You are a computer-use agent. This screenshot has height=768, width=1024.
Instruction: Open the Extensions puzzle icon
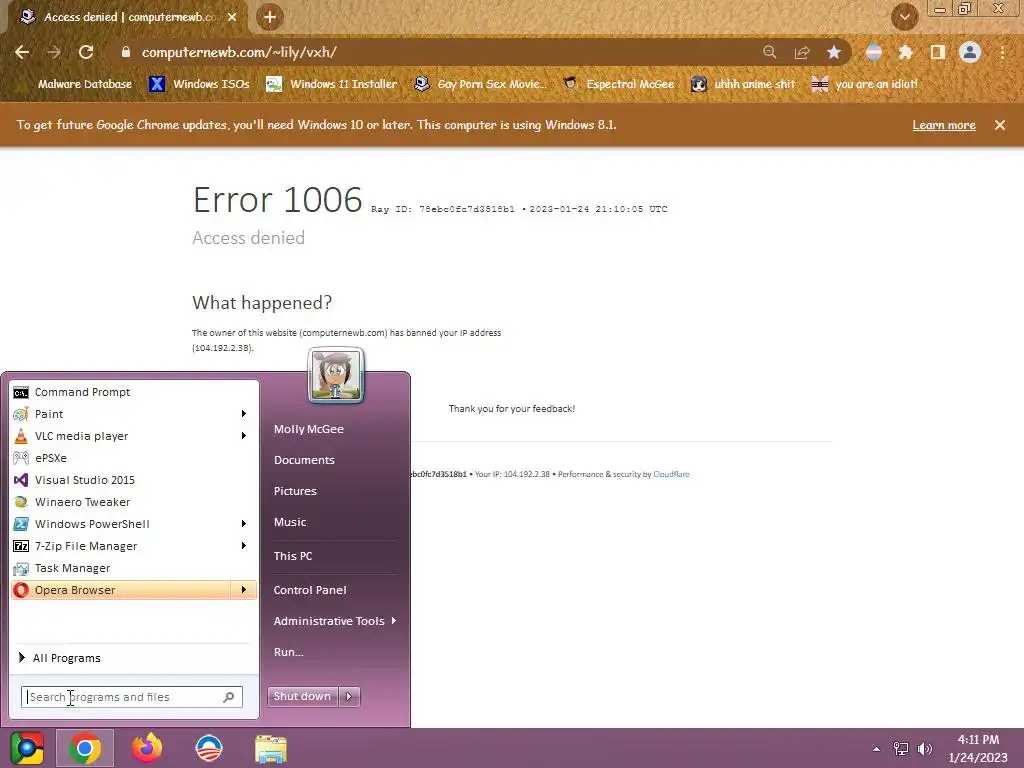[906, 52]
